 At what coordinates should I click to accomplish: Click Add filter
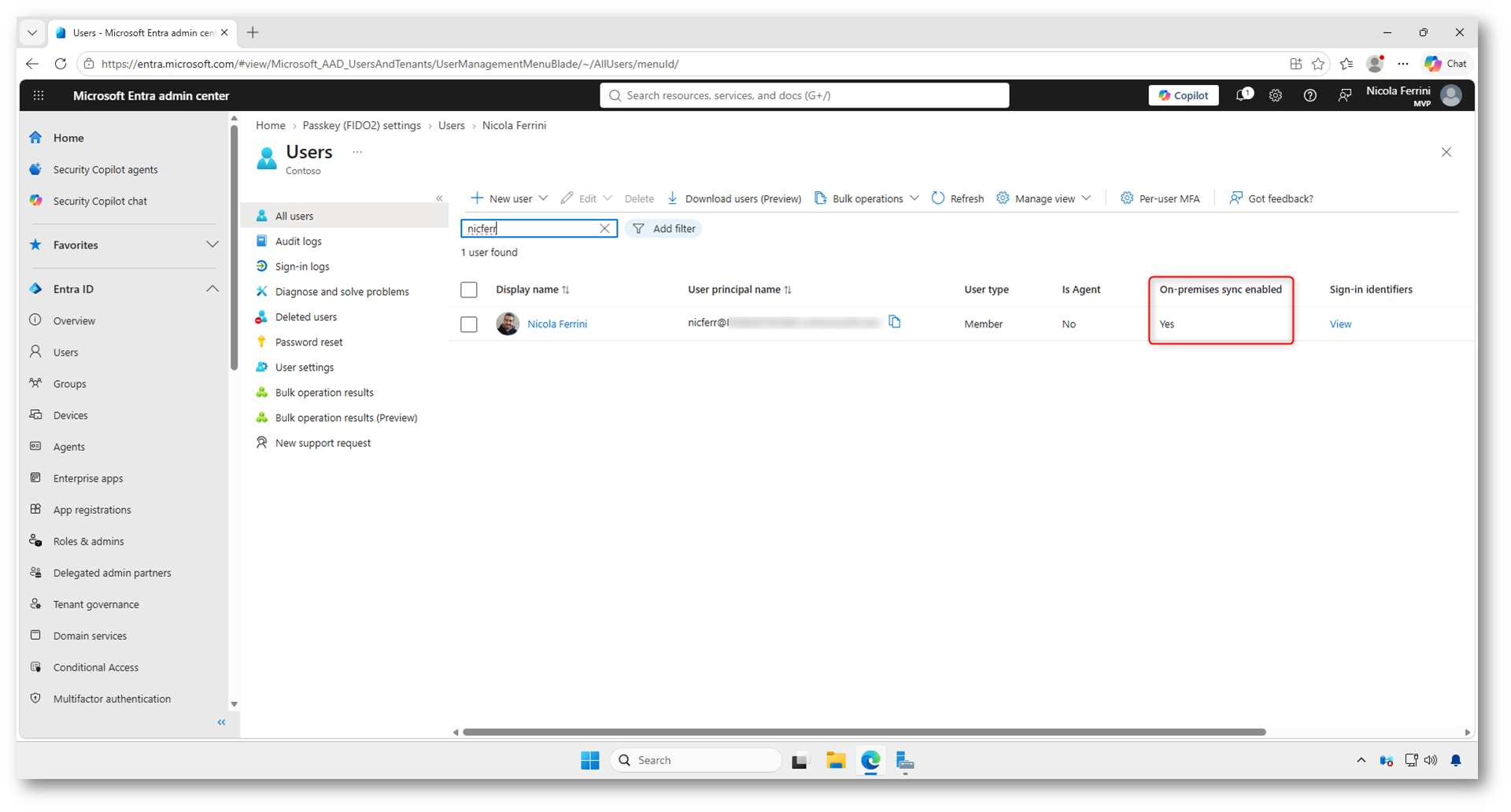click(665, 228)
